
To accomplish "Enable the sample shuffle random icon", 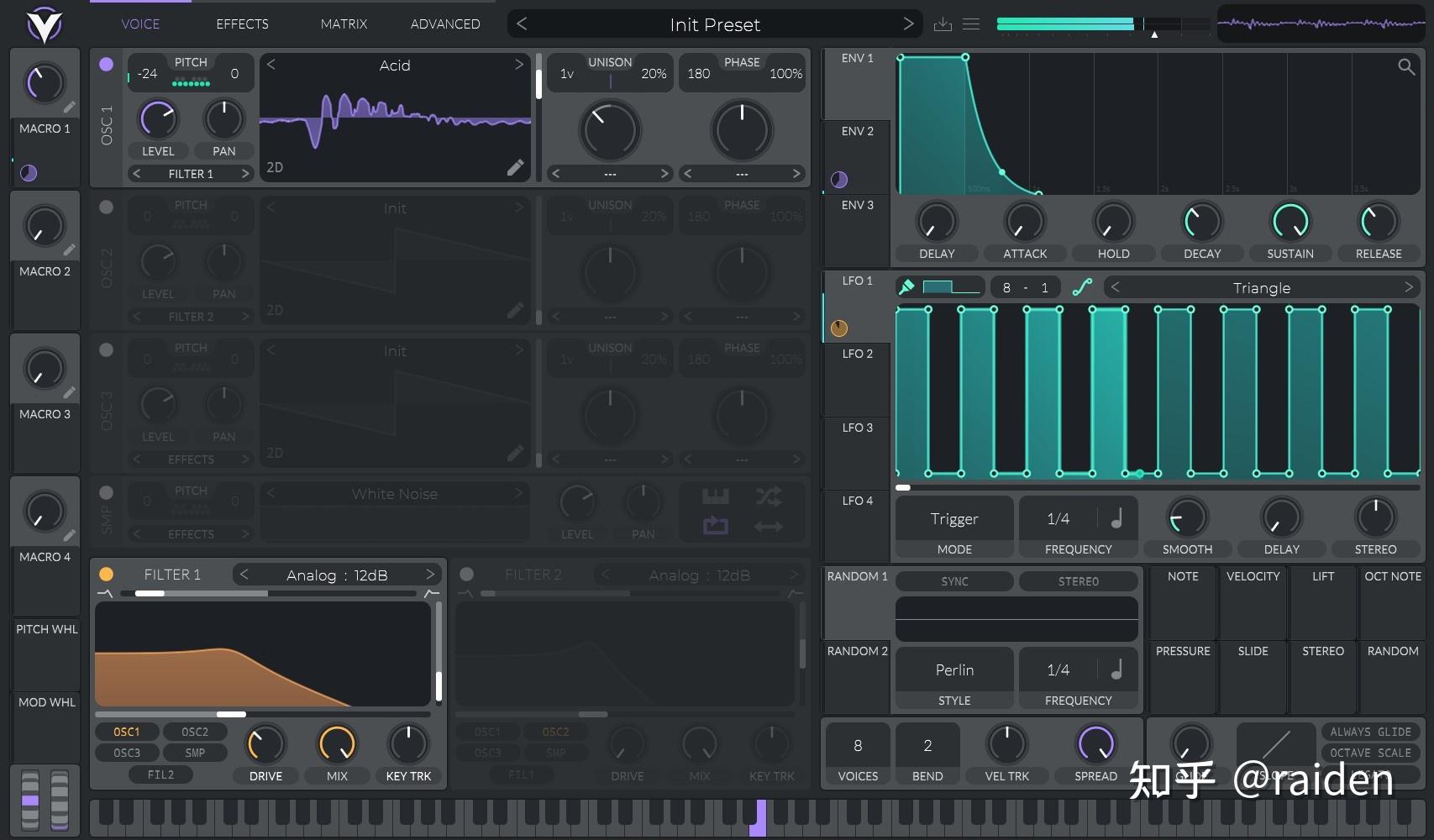I will point(768,496).
